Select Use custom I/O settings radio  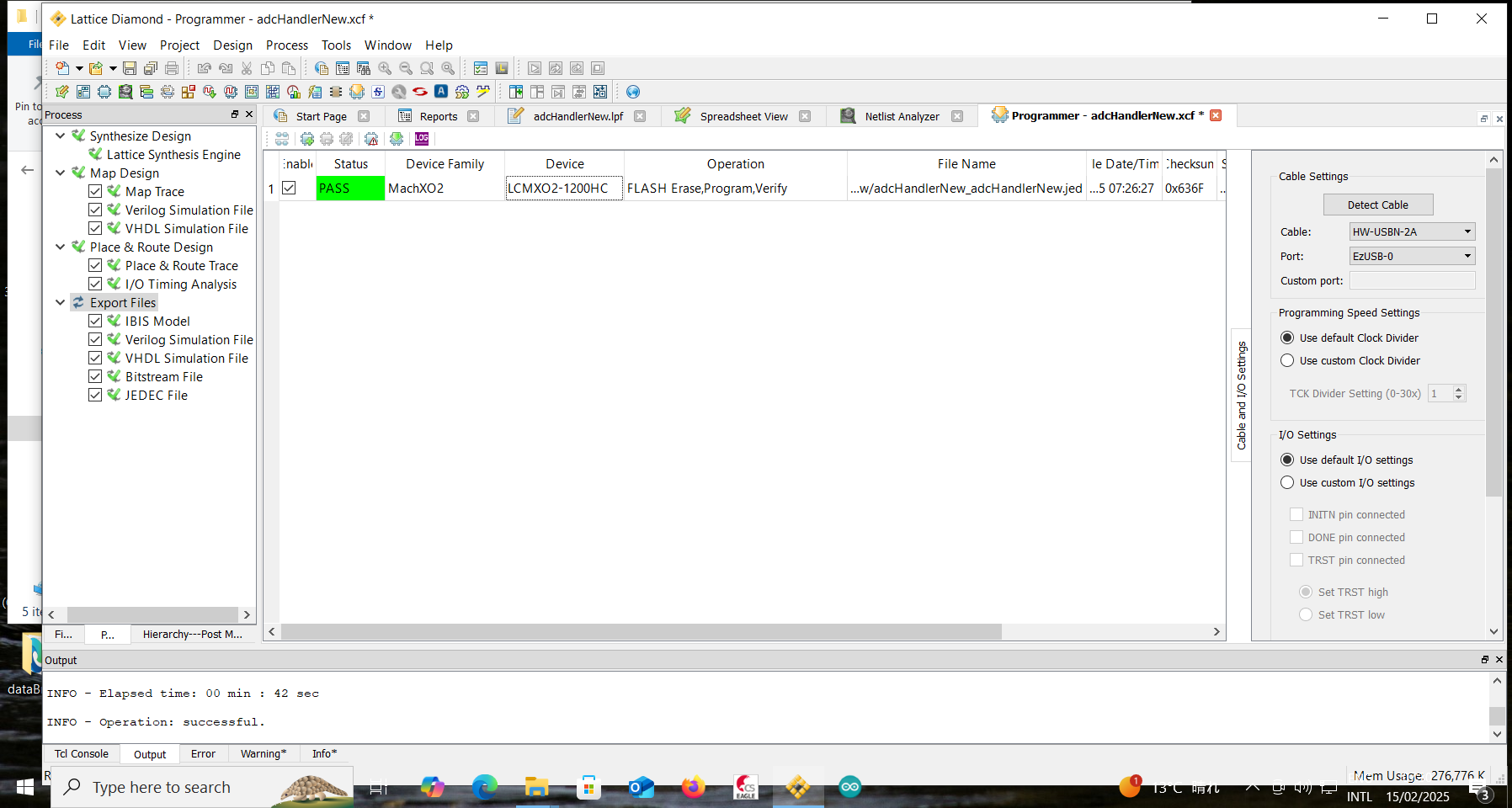[x=1287, y=482]
